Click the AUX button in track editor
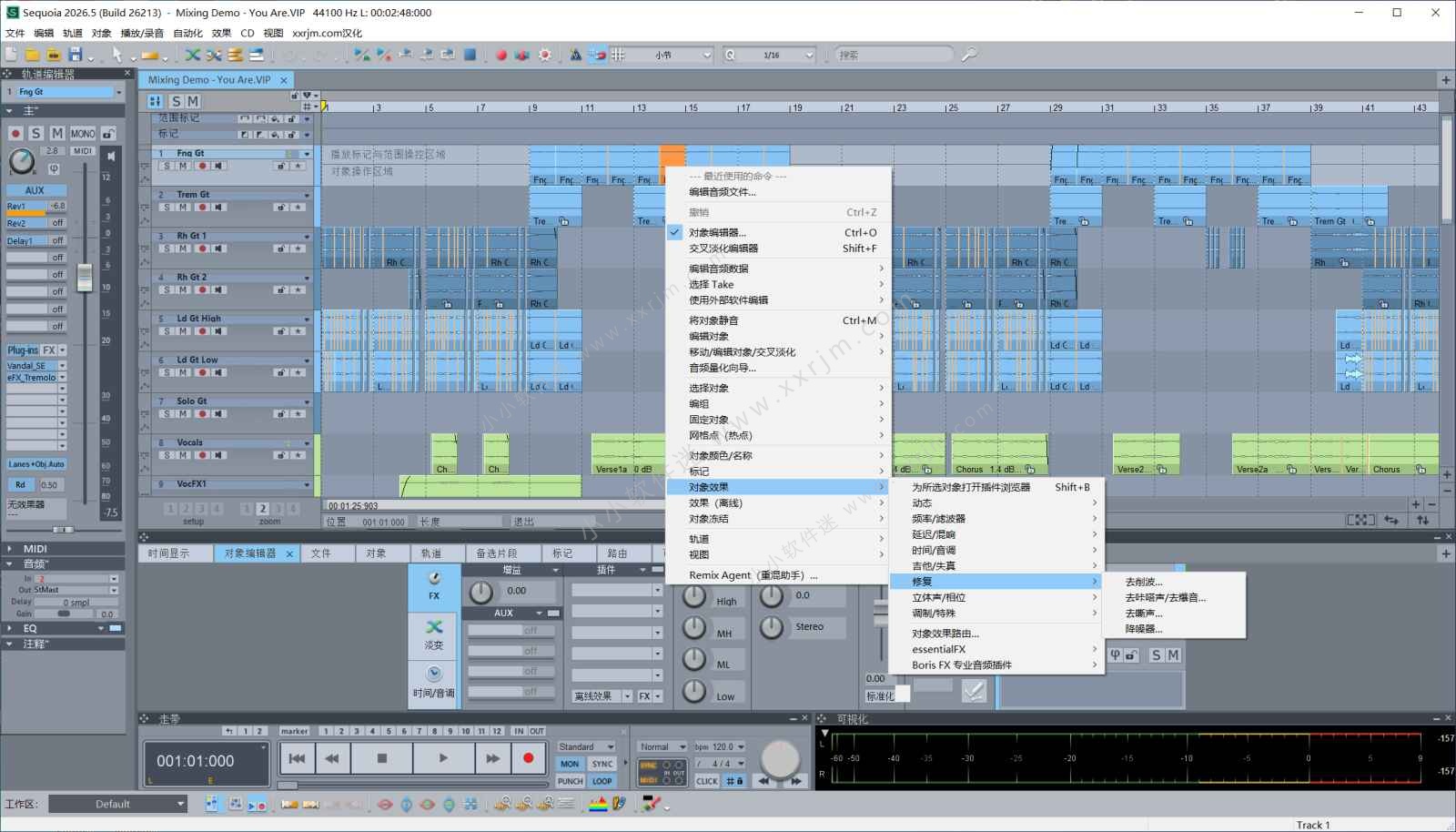Viewport: 1456px width, 832px height. (35, 190)
